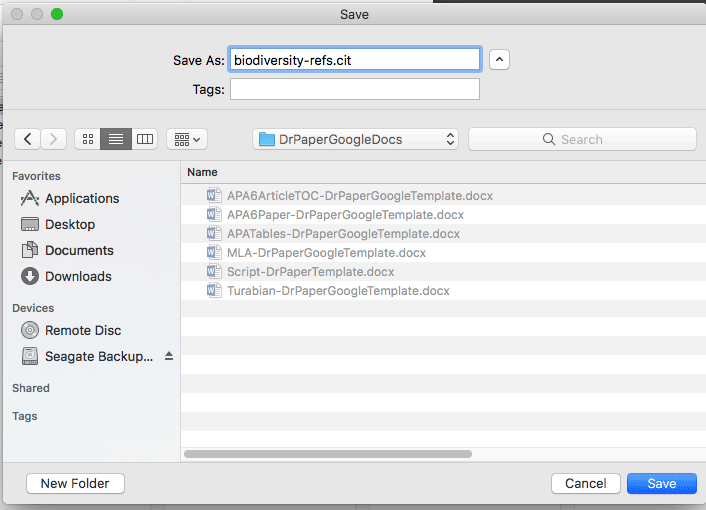
Task: Switch to icon view mode
Action: coord(88,139)
